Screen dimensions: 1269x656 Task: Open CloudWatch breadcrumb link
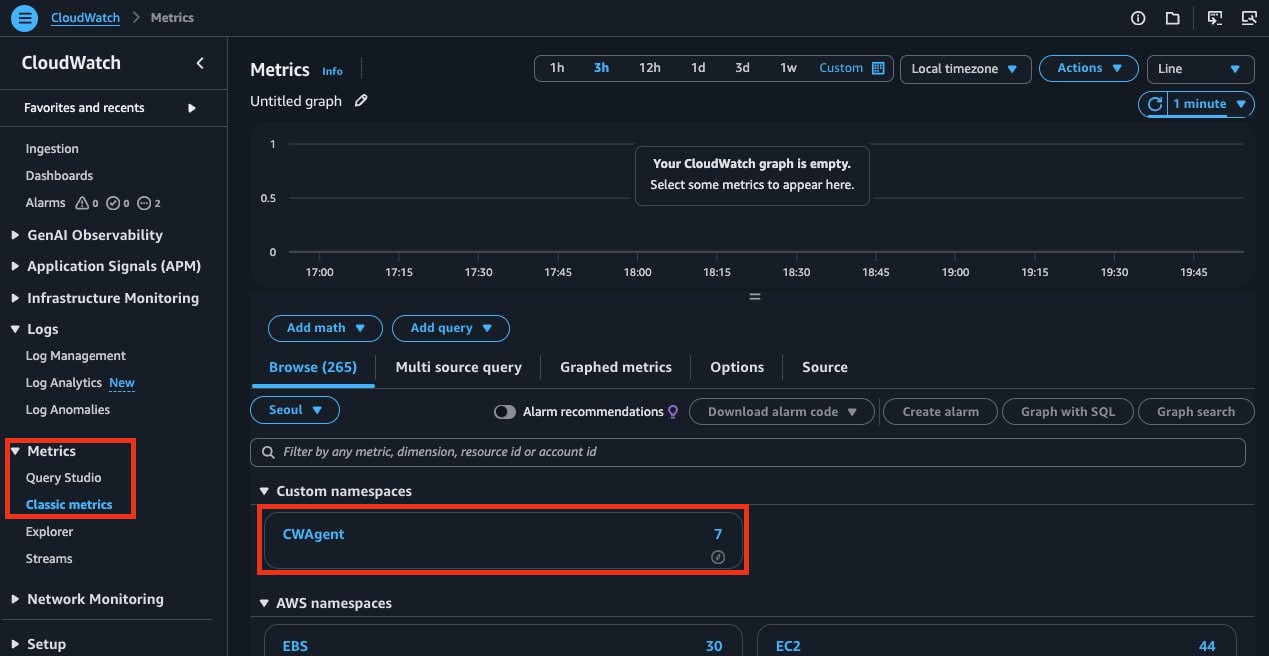coord(85,18)
